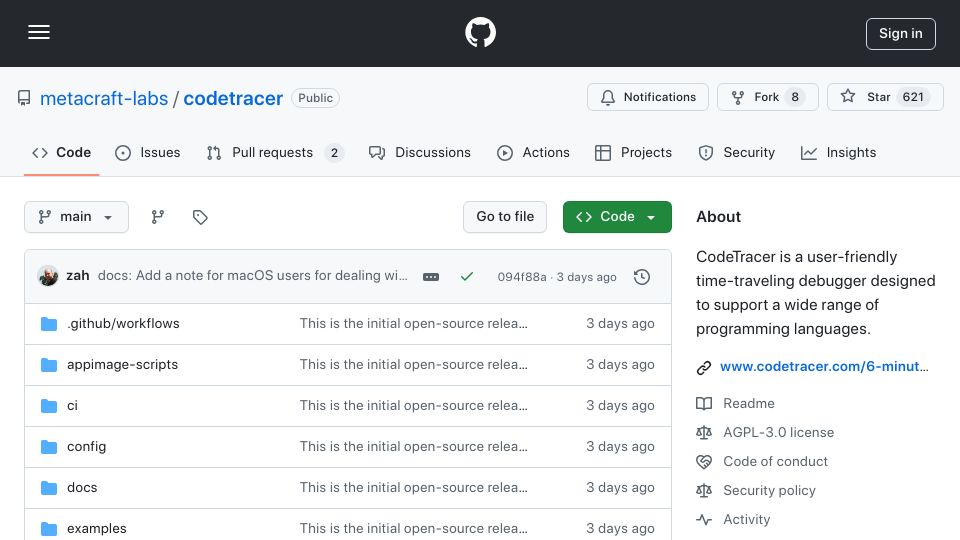Expand commit message ellipsis button
The height and width of the screenshot is (540, 960).
point(431,277)
